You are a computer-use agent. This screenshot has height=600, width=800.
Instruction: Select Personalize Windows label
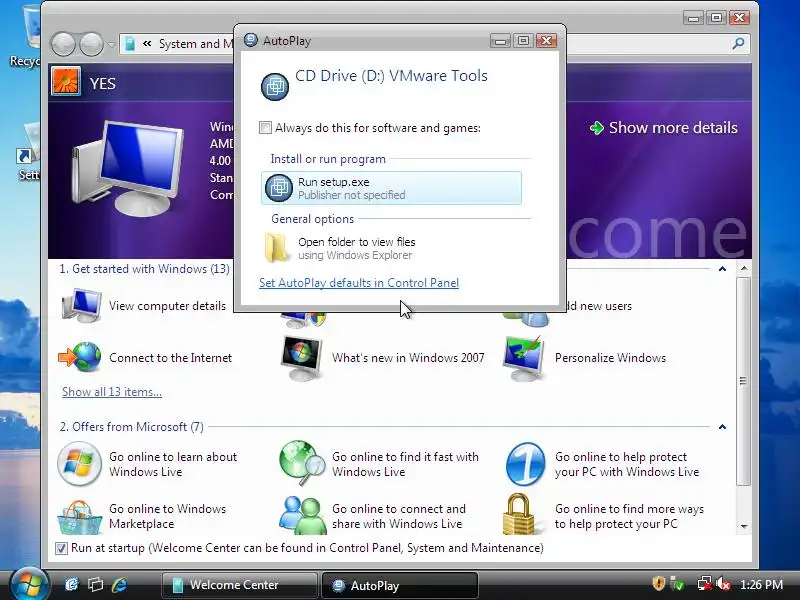pos(610,358)
